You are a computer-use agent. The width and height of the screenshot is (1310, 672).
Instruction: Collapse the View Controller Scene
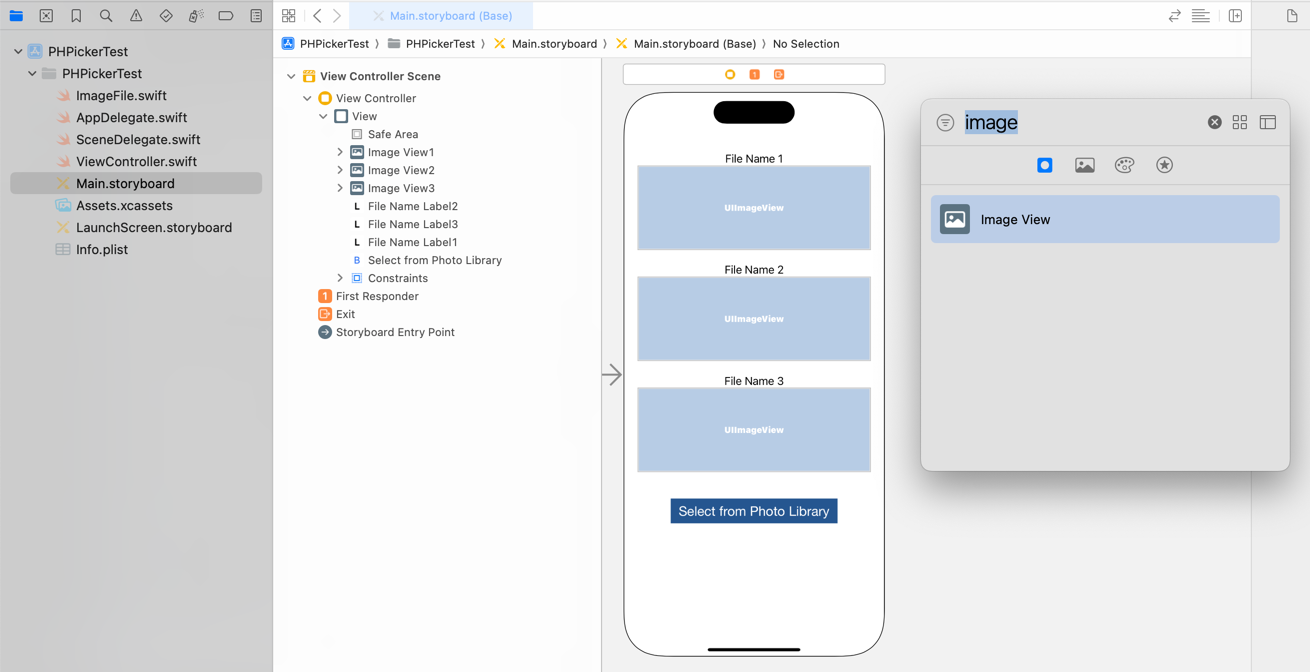point(291,76)
